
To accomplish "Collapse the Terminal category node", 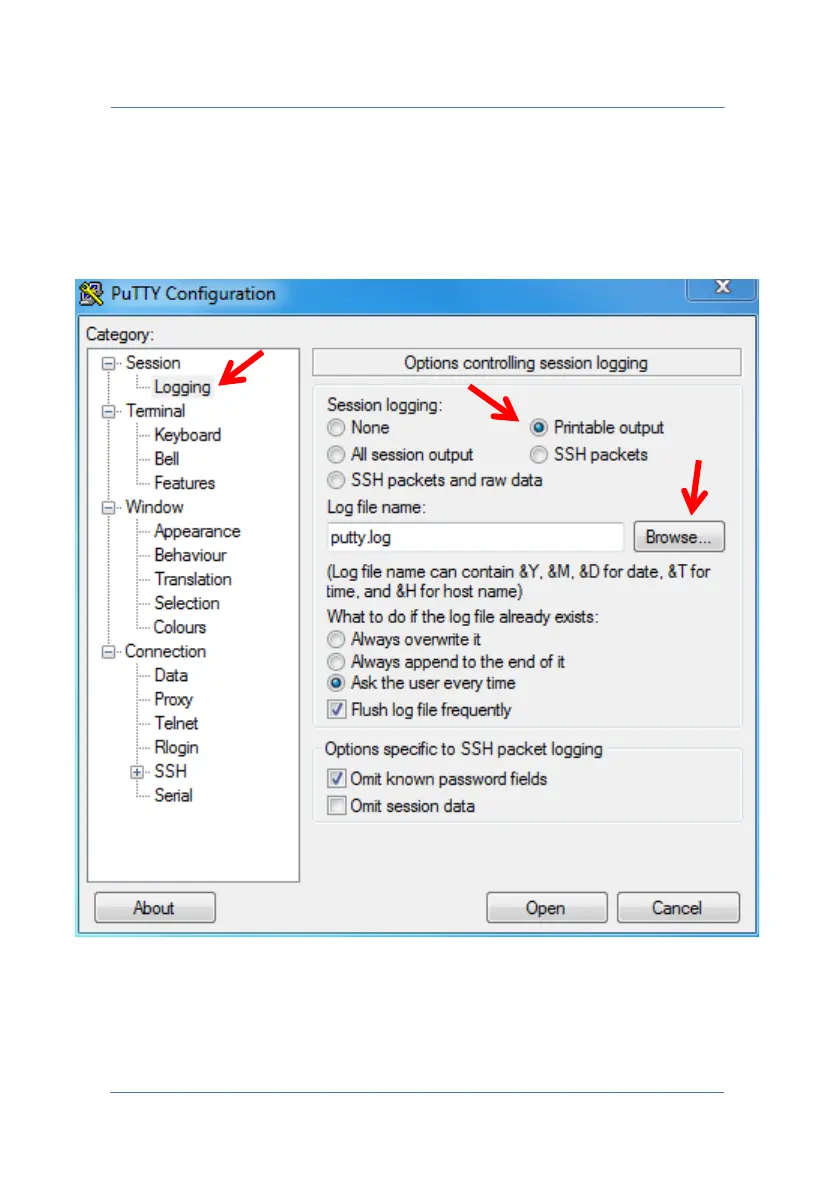I will pos(109,411).
